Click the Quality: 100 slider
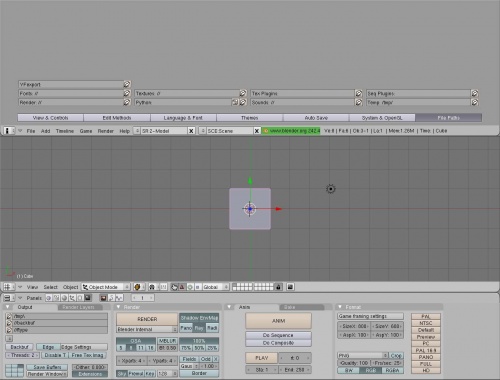Screen dimensions: 500x380 tap(354, 363)
